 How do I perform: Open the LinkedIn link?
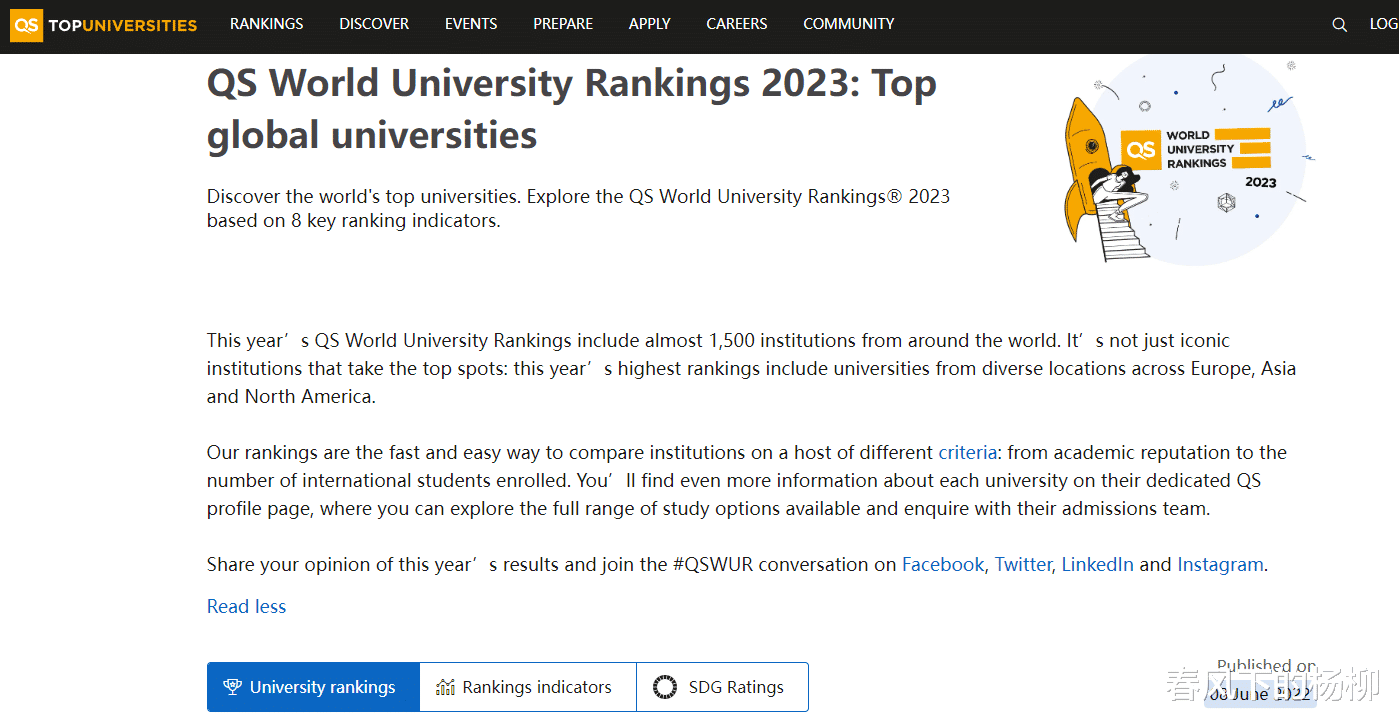[x=1097, y=564]
